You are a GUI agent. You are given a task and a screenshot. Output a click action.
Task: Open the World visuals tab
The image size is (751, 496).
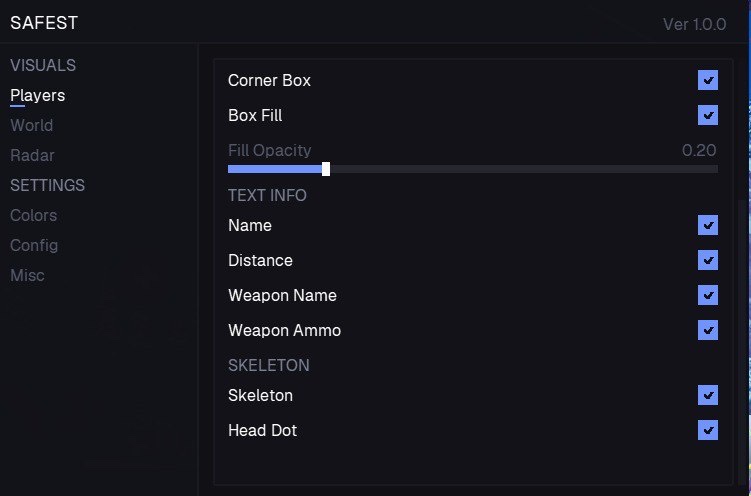pos(32,126)
